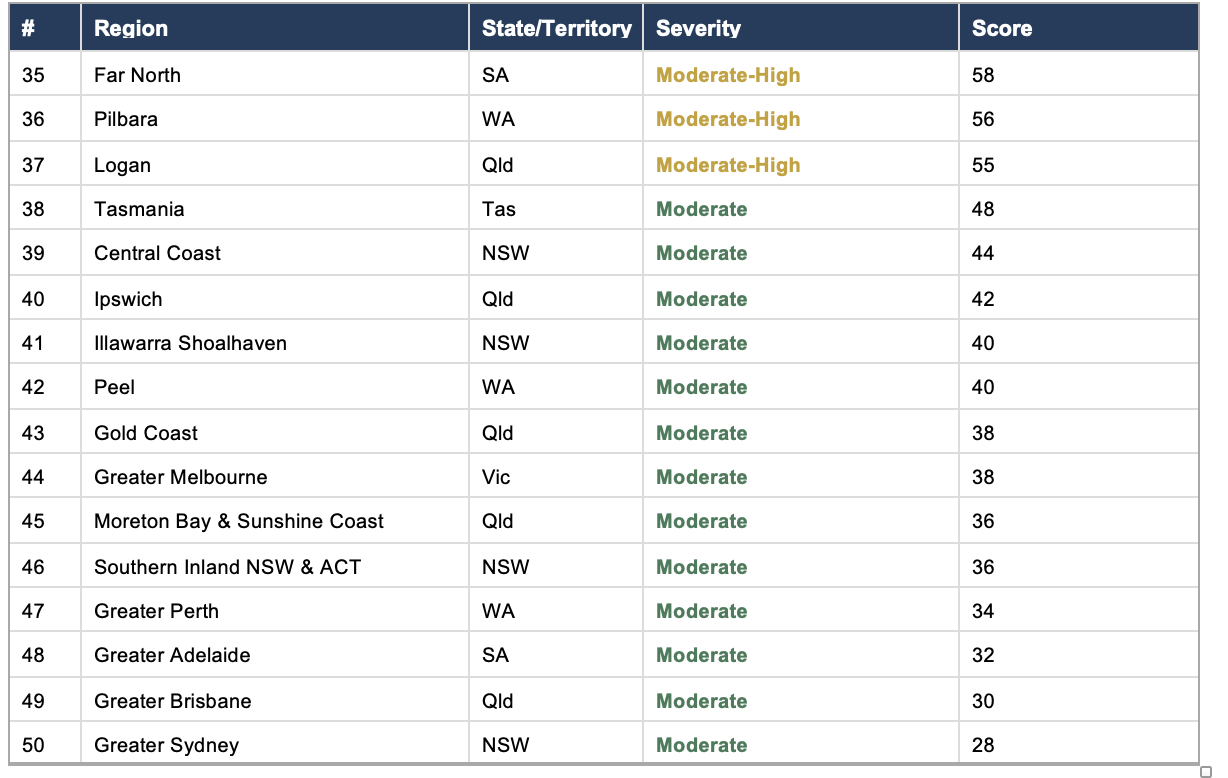The width and height of the screenshot is (1228, 778).
Task: Click rank number 45
Action: pyautogui.click(x=33, y=521)
